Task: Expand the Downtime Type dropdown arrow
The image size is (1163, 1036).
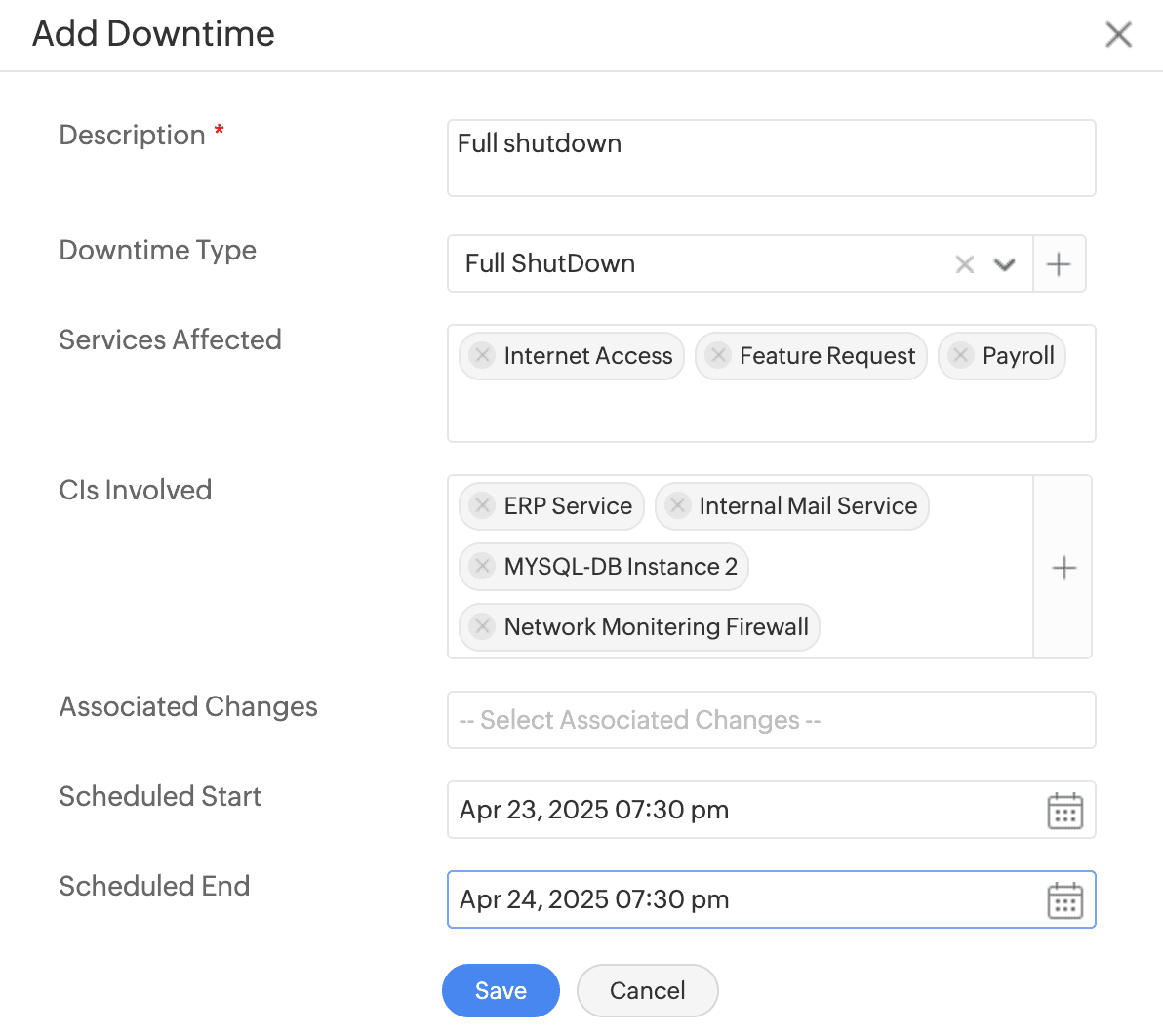Action: [x=1004, y=264]
